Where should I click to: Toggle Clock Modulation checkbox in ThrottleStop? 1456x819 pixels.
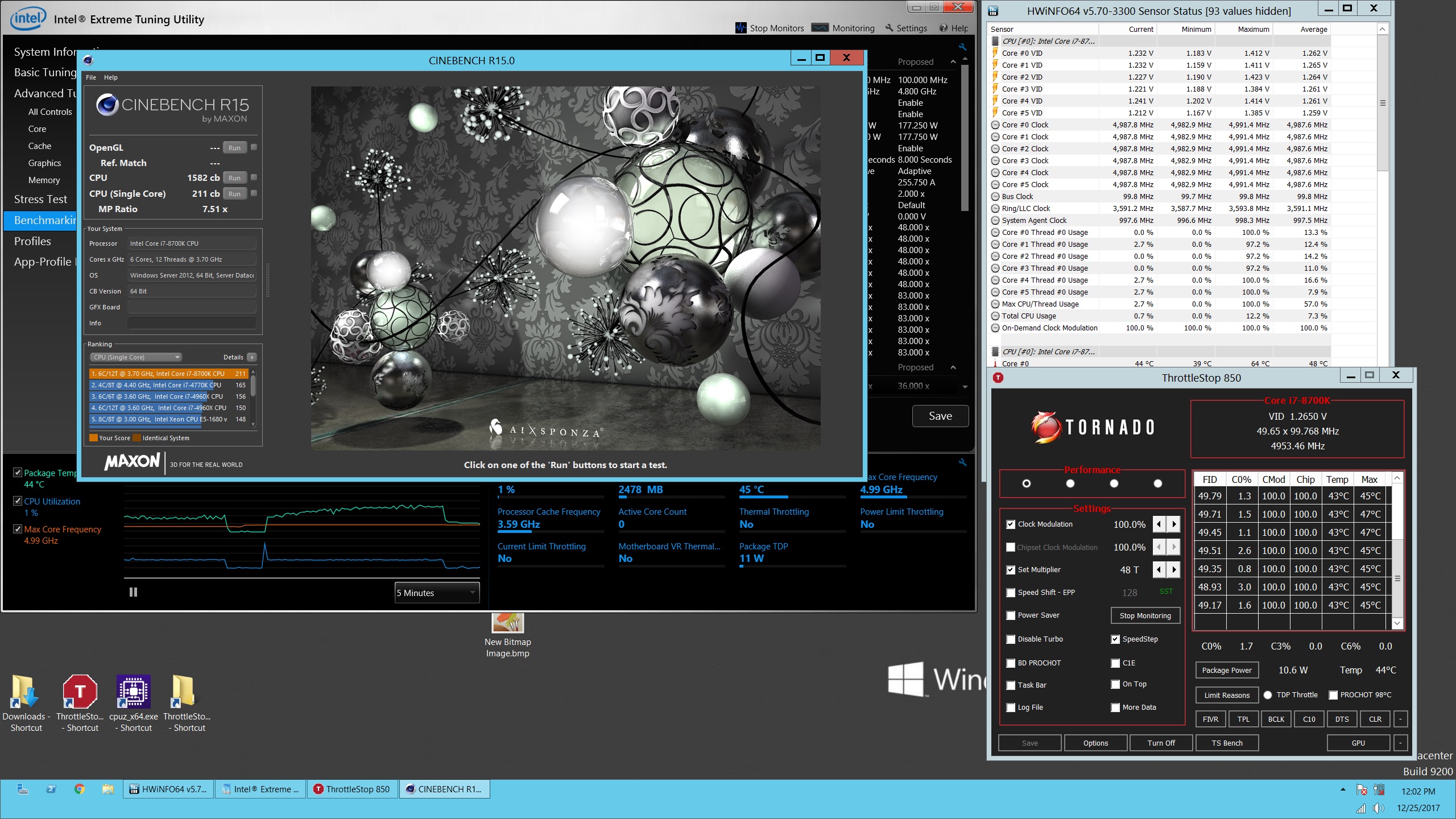[1011, 524]
